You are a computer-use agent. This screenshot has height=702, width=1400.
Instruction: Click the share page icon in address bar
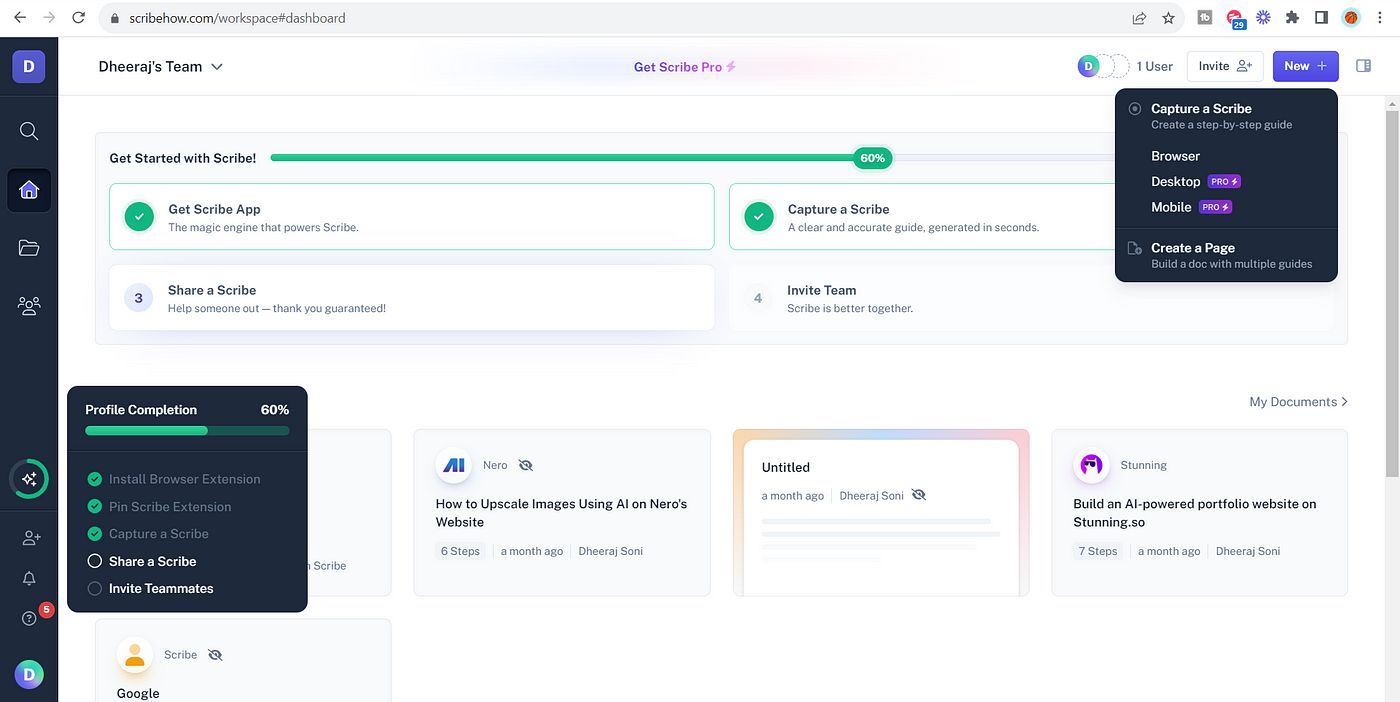coord(1139,18)
